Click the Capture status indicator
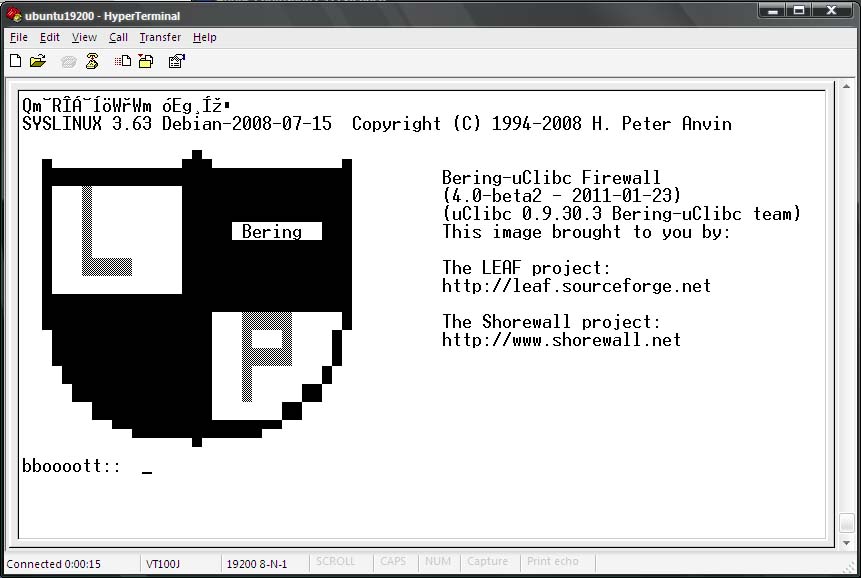The height and width of the screenshot is (578, 861). coord(488,562)
